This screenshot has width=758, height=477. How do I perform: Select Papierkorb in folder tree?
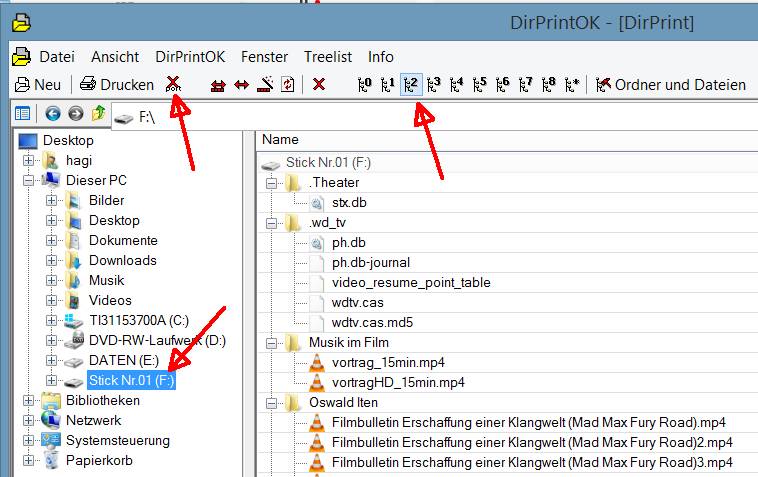pos(99,460)
